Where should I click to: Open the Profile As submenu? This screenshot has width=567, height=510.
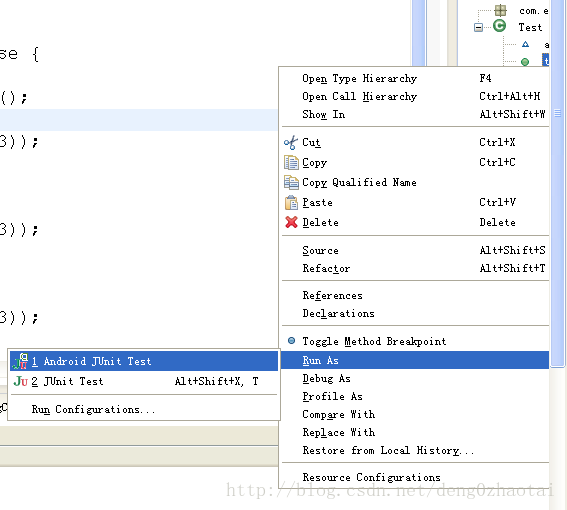(x=415, y=396)
